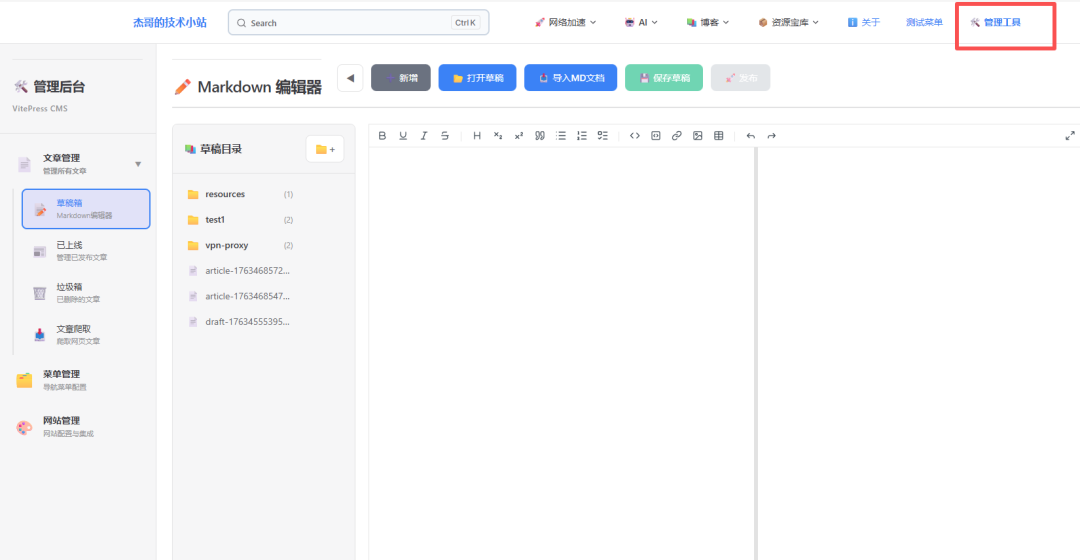Insert a table
This screenshot has width=1080, height=560.
click(719, 136)
